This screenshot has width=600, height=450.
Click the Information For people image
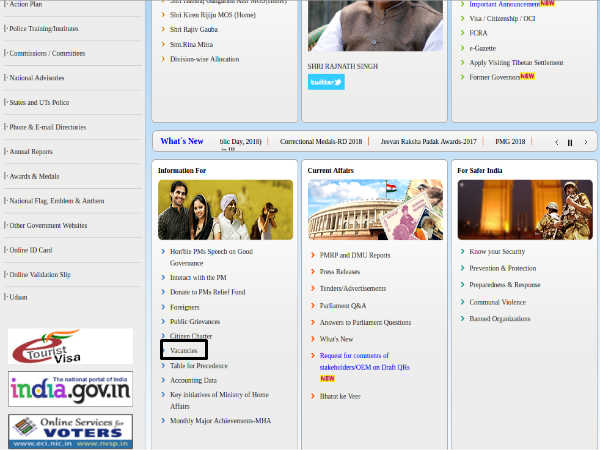(225, 210)
